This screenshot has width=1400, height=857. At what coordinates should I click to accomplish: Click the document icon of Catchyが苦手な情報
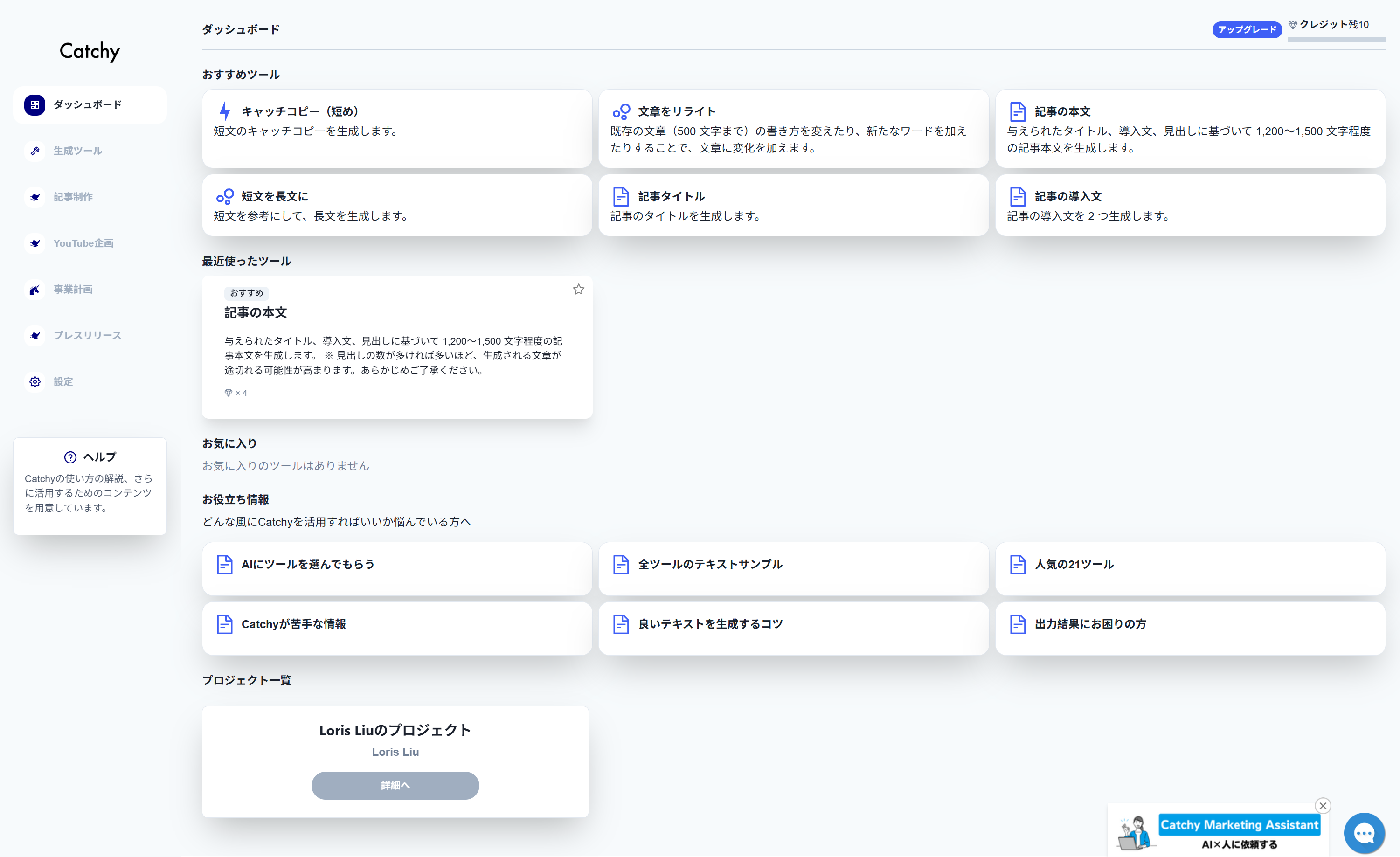[x=225, y=624]
